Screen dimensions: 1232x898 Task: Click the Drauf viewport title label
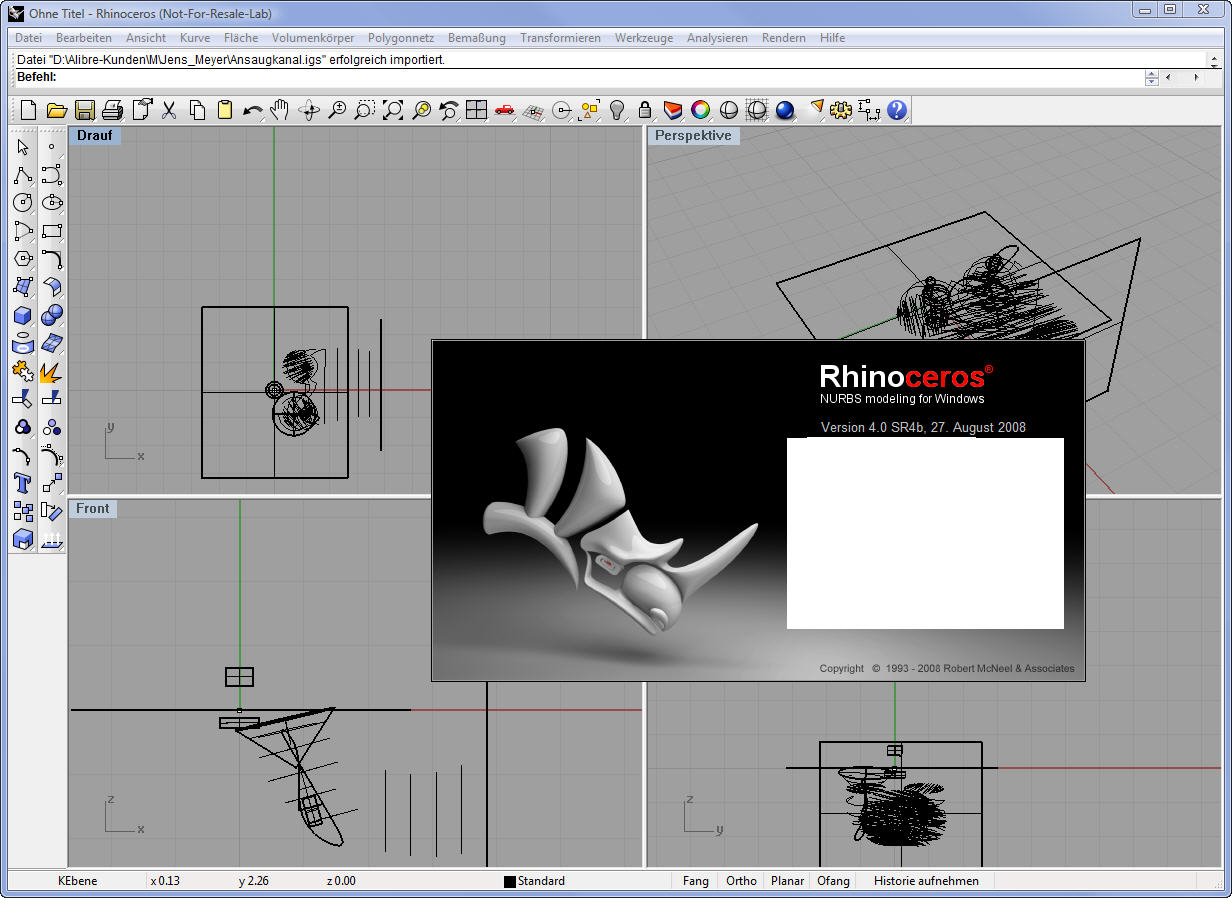(95, 135)
